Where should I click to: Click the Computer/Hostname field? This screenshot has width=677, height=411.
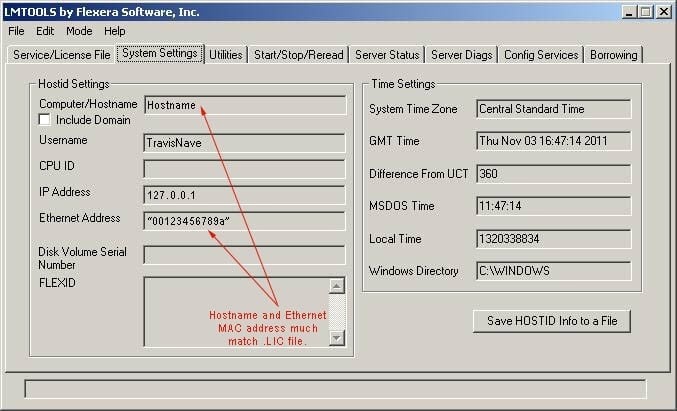245,105
